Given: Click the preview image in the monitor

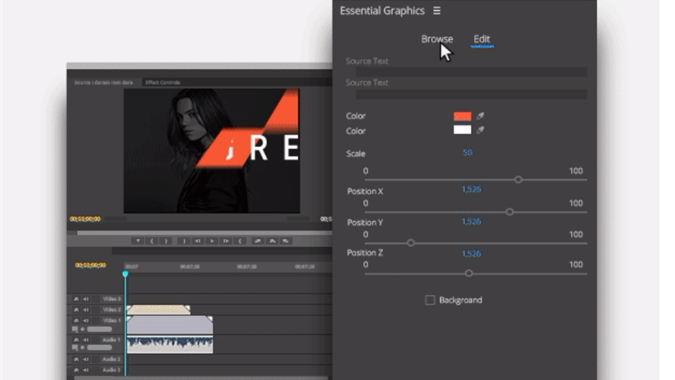Looking at the screenshot, I should [x=212, y=151].
